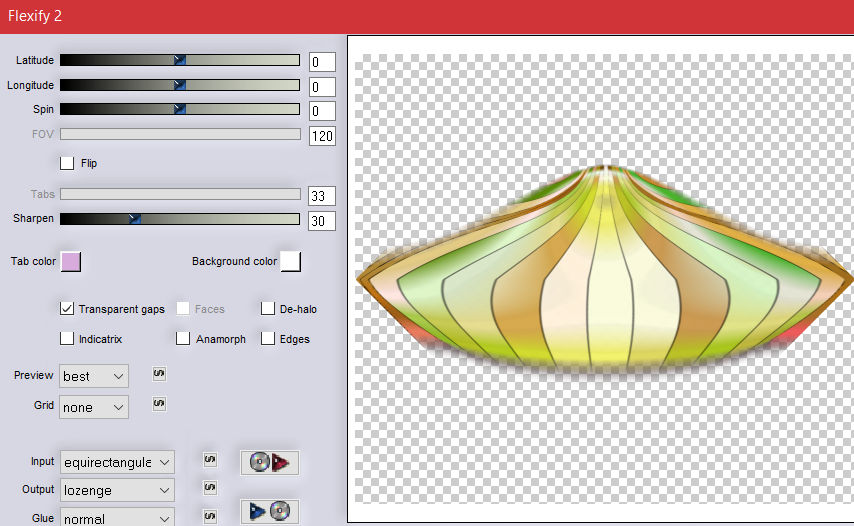Click the Sharpen slider handle

(135, 218)
